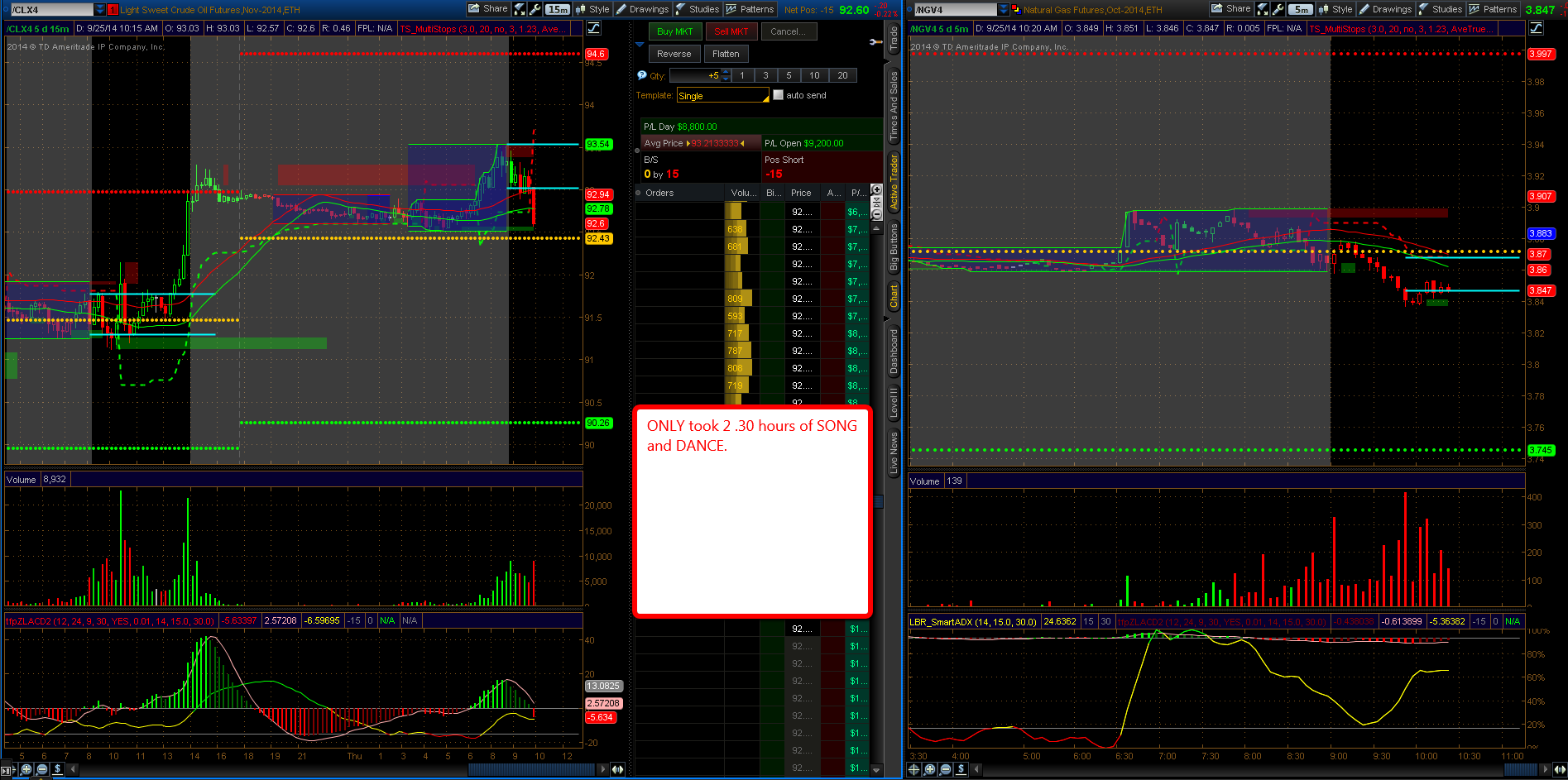The image size is (1568, 780).
Task: Toggle Active Trader side tab
Action: click(894, 181)
